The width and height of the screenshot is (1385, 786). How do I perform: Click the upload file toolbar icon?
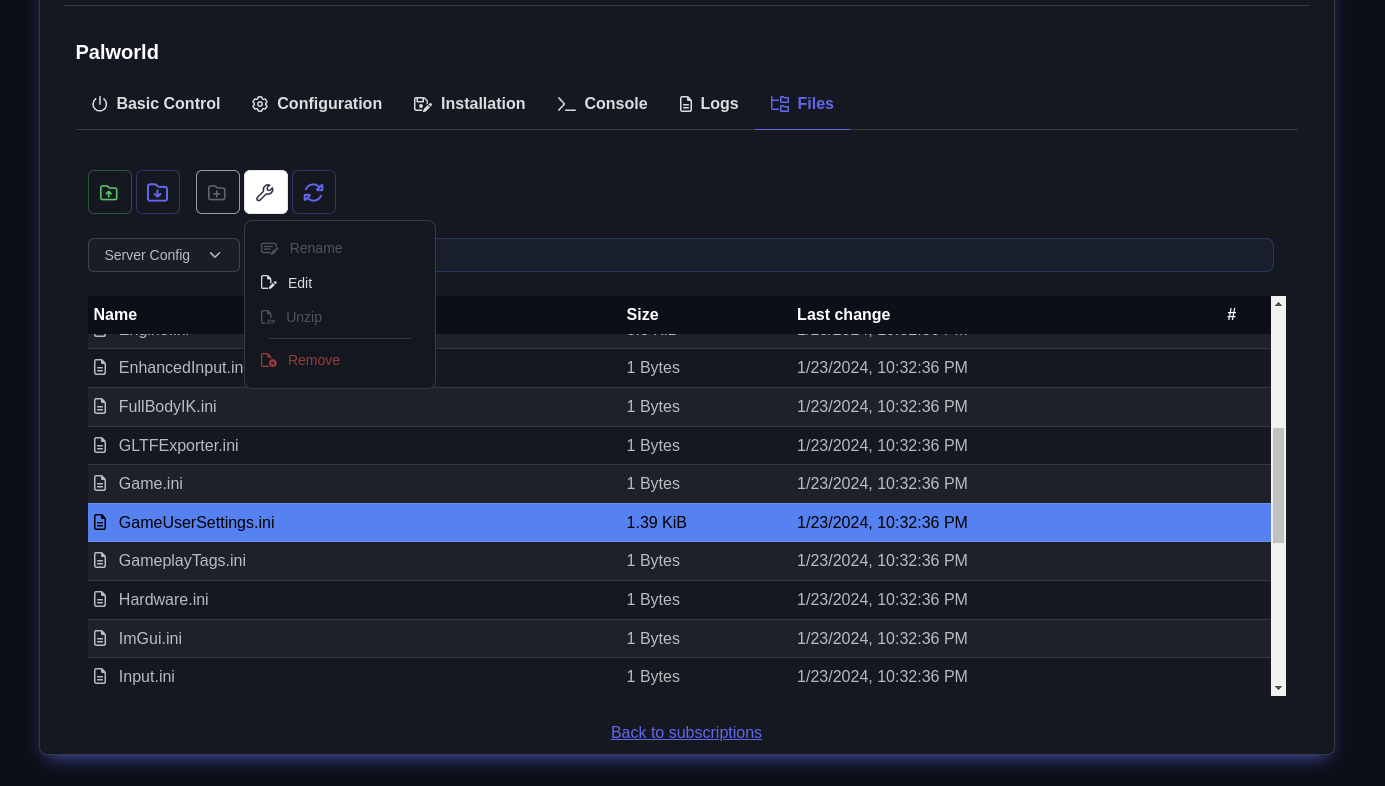[x=110, y=192]
